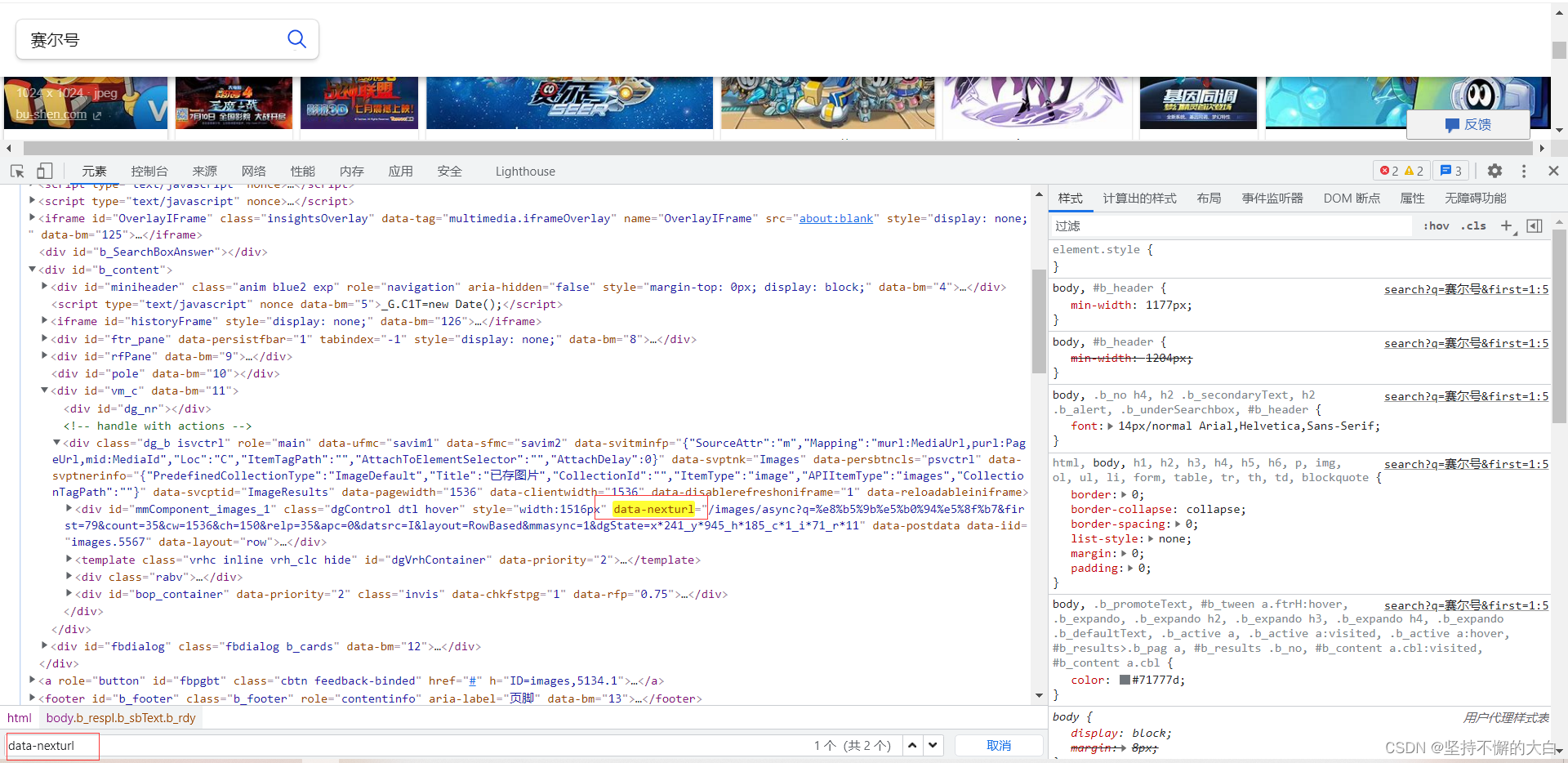This screenshot has width=1568, height=763.
Task: Select the 事件监听器 subtab
Action: (x=1272, y=199)
